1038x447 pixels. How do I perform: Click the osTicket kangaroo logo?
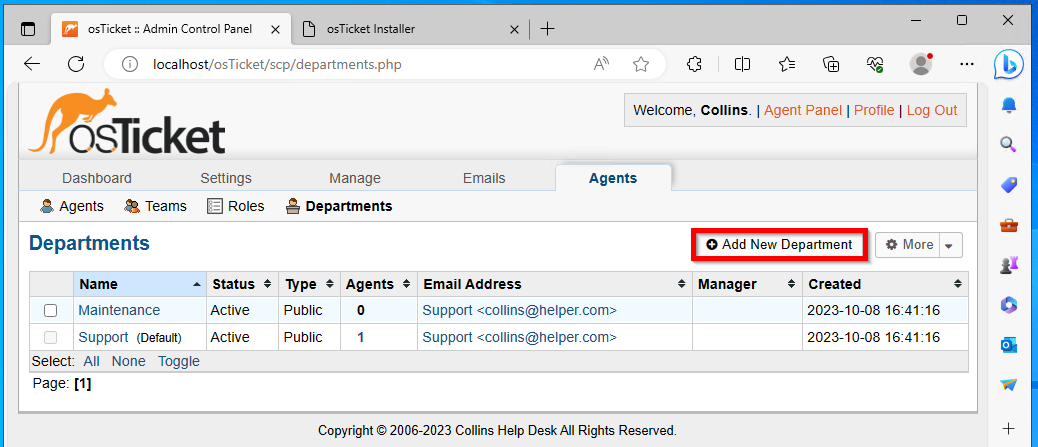tap(127, 121)
